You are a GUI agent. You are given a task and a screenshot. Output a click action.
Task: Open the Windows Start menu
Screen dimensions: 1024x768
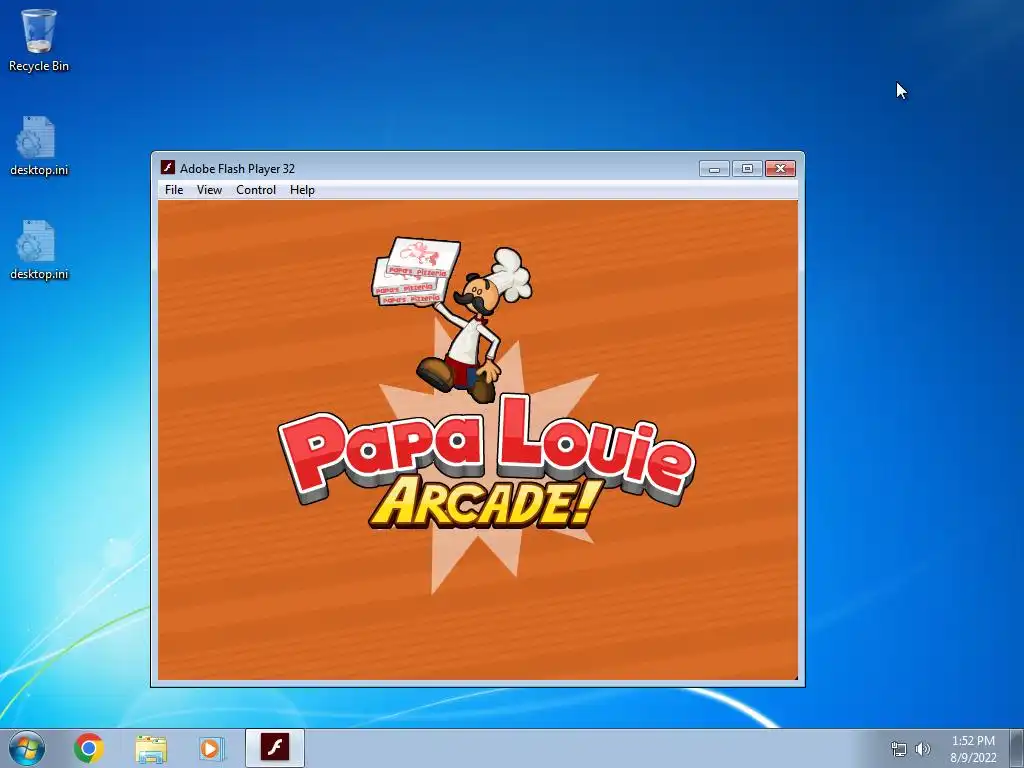27,748
